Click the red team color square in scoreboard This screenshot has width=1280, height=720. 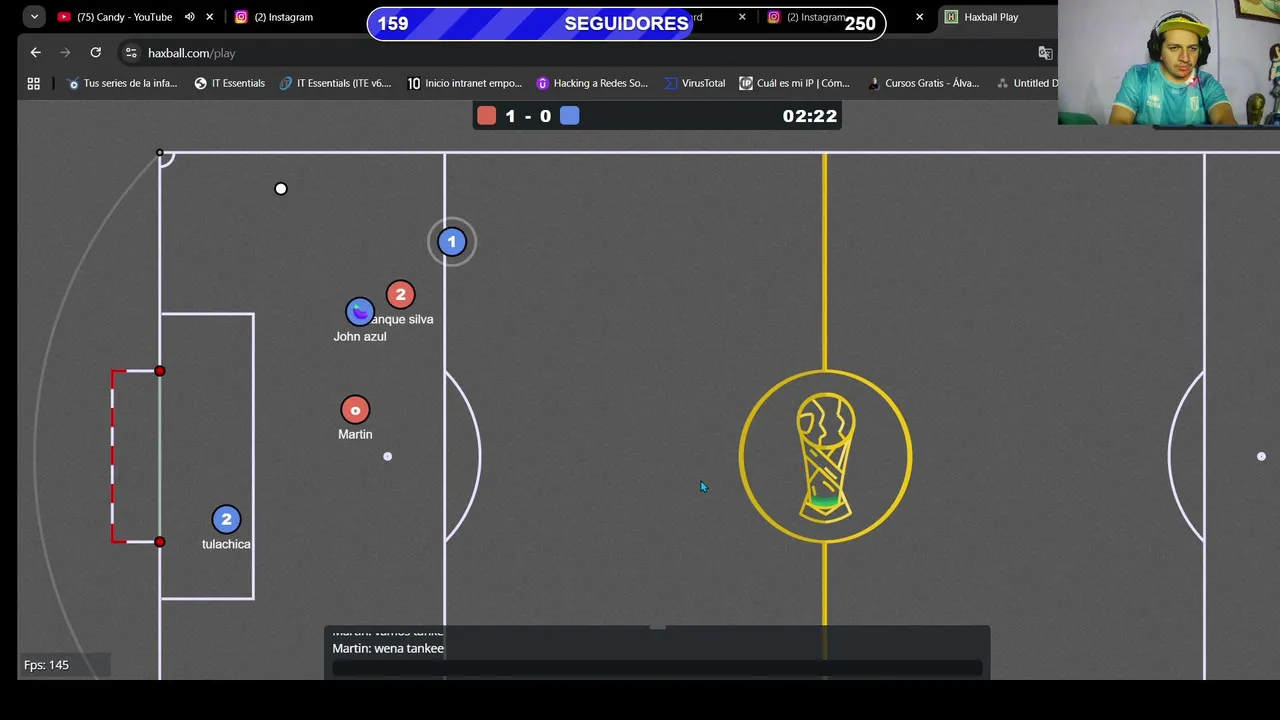coord(487,116)
